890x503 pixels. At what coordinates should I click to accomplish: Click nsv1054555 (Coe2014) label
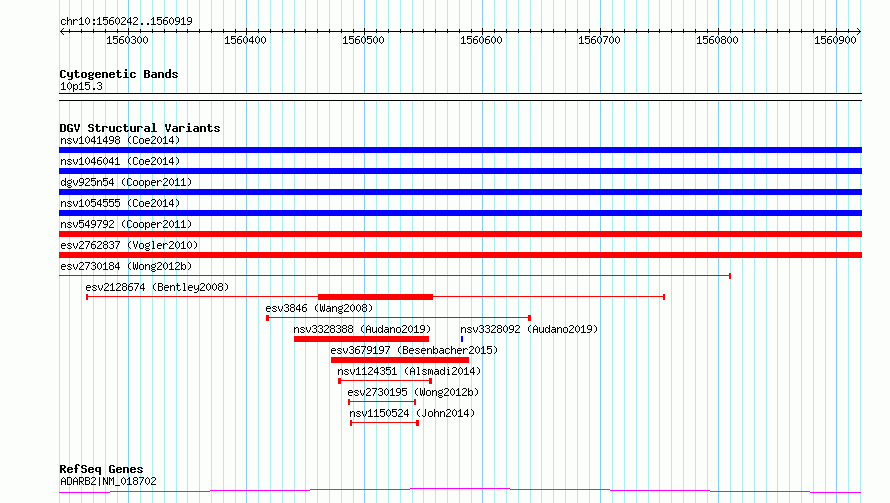click(120, 203)
